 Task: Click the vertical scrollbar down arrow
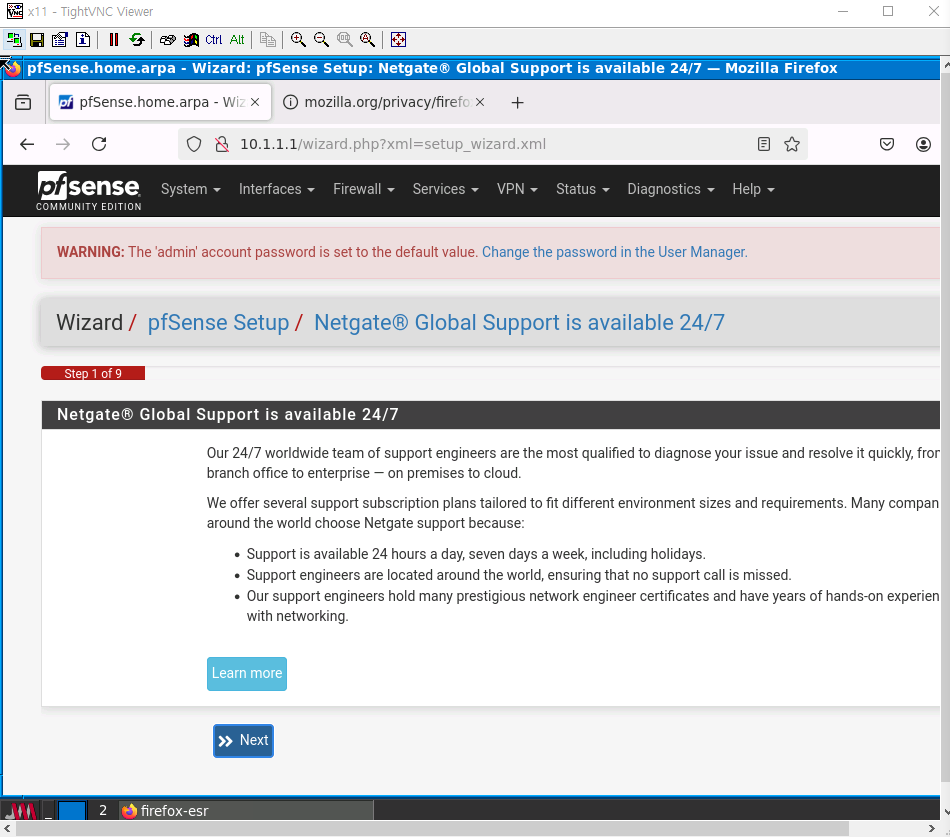click(945, 812)
